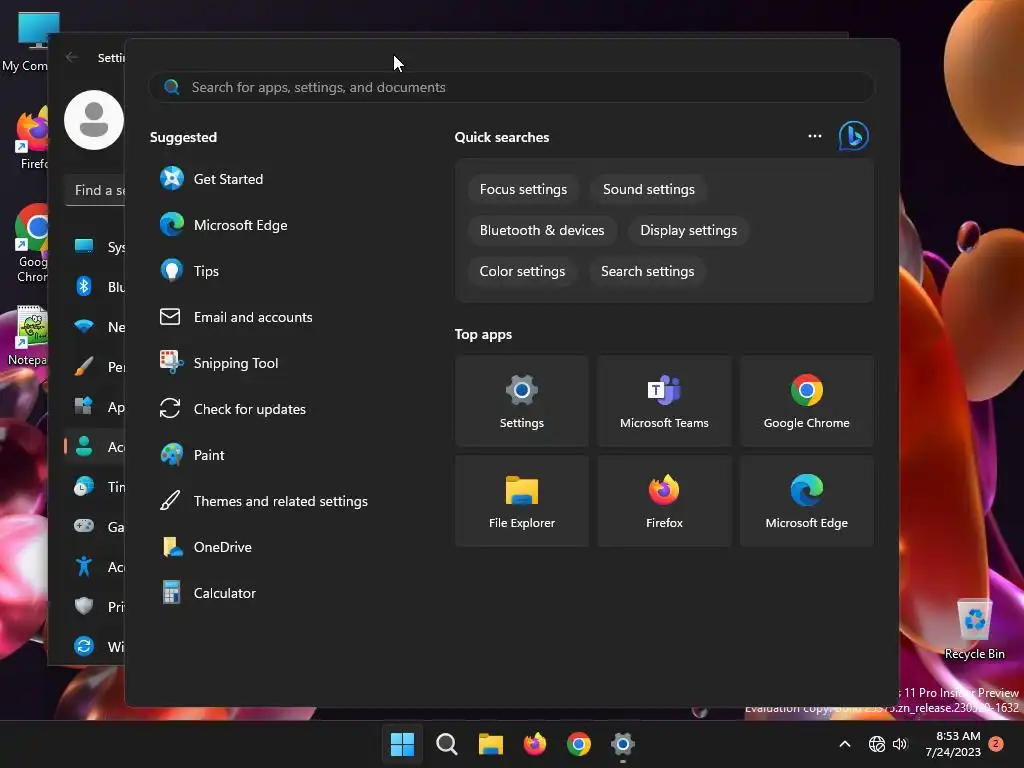Select Bluetooth item in Settings sidebar

95,287
